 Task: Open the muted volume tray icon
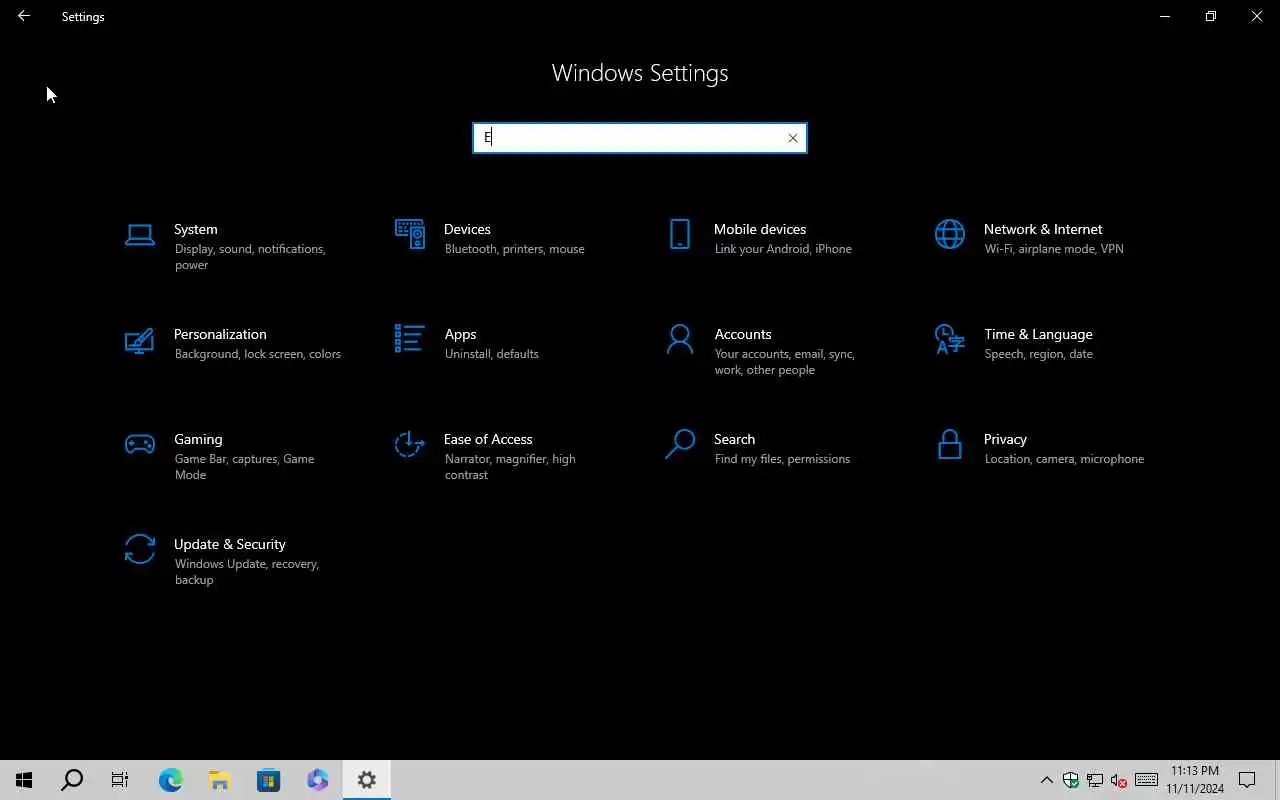point(1119,780)
